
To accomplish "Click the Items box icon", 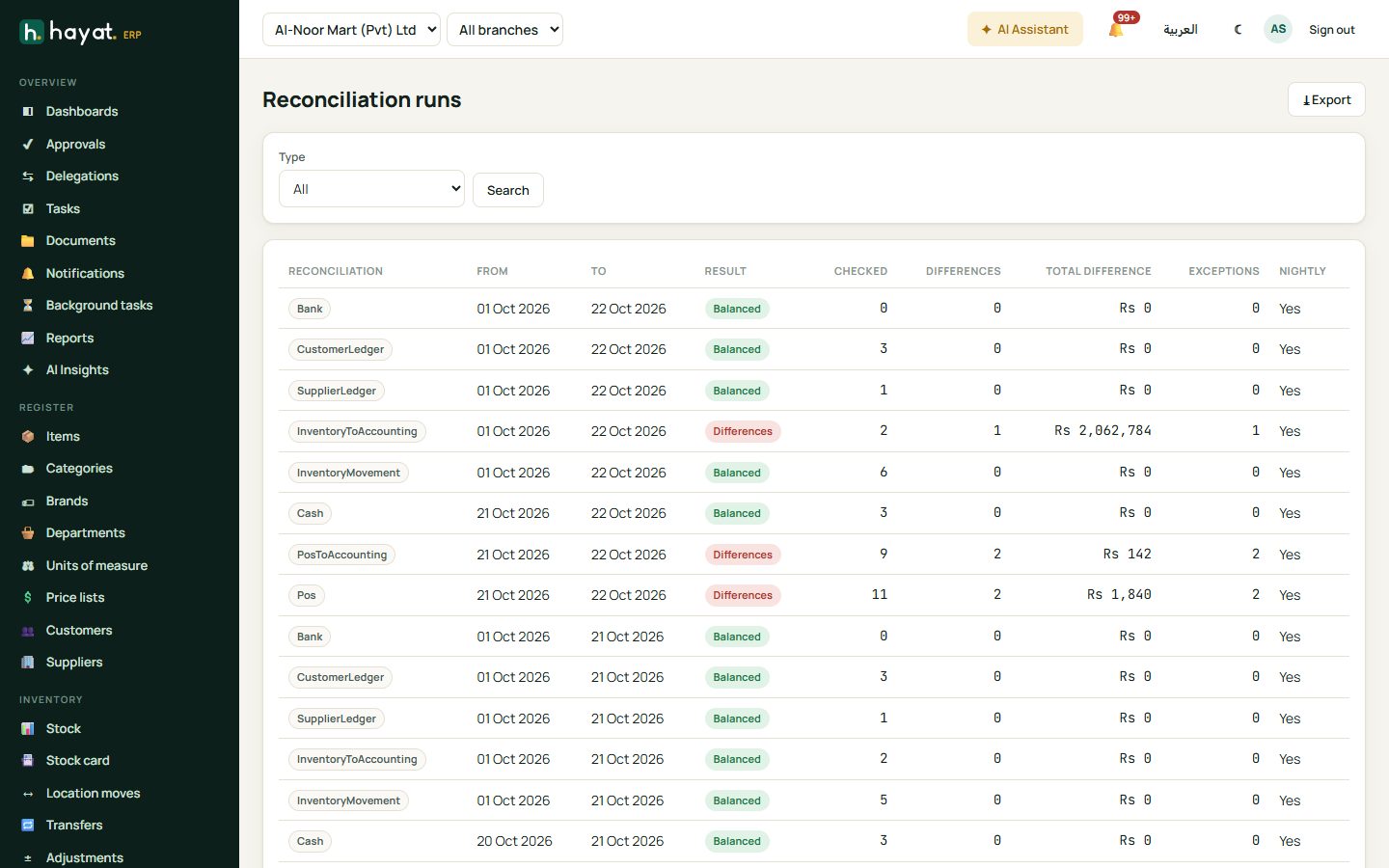I will pyautogui.click(x=28, y=437).
